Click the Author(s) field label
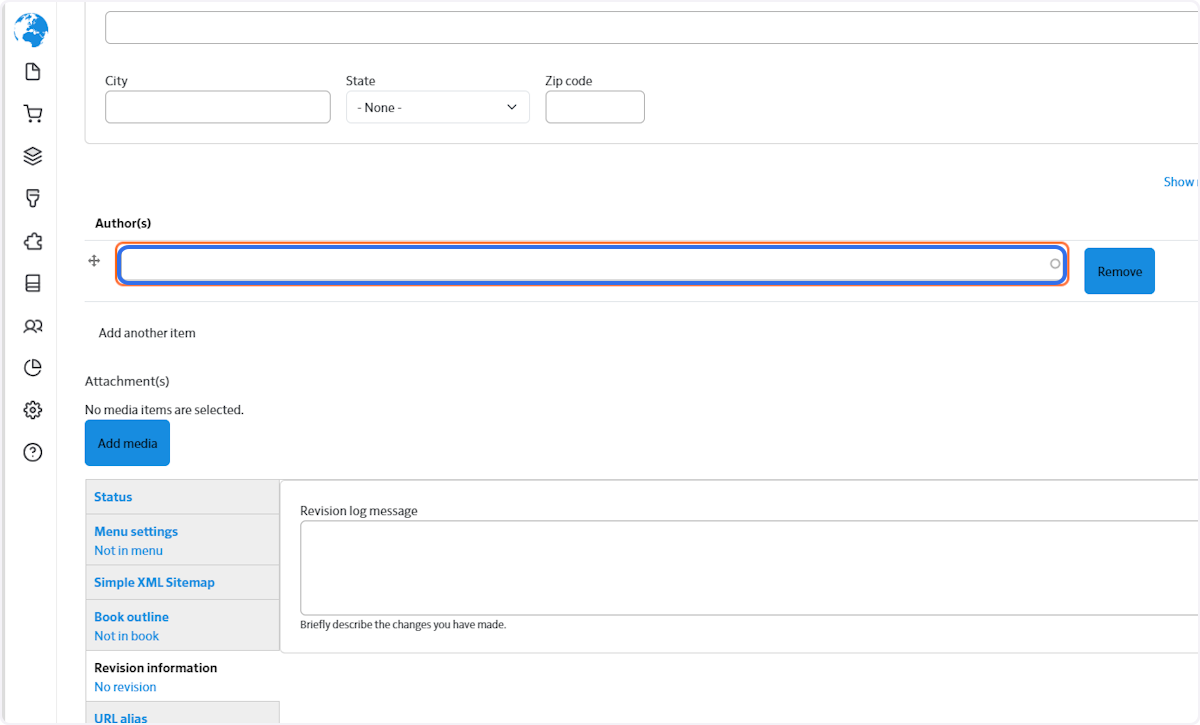This screenshot has height=725, width=1200. [x=123, y=223]
